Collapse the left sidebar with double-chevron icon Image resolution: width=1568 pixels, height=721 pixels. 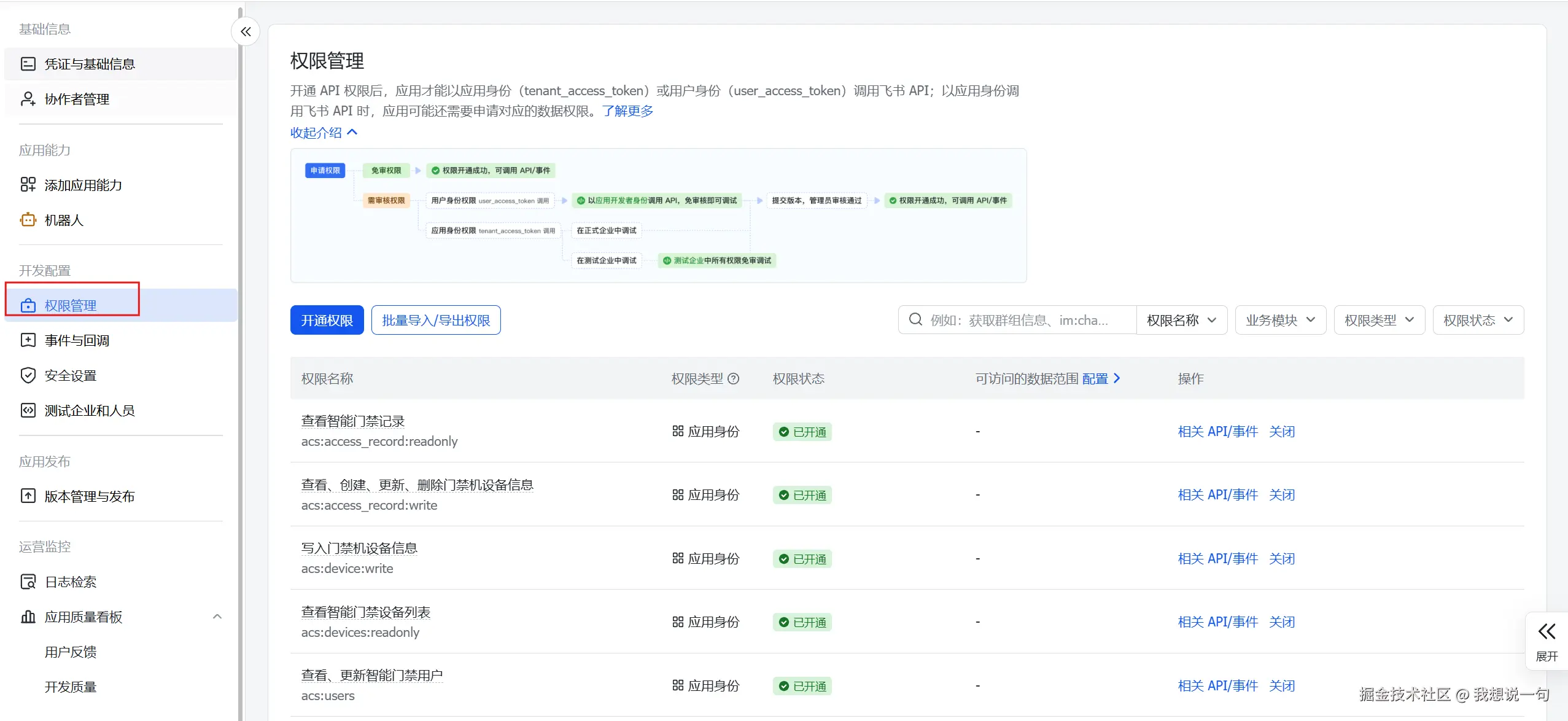click(x=246, y=32)
